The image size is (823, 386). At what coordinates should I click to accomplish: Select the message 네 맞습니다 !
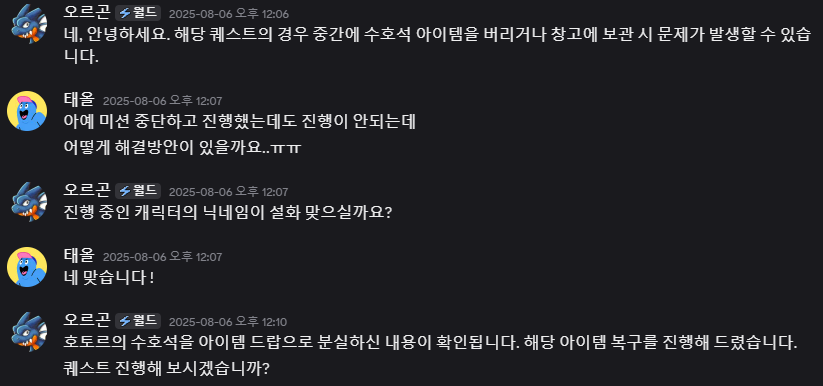109,277
